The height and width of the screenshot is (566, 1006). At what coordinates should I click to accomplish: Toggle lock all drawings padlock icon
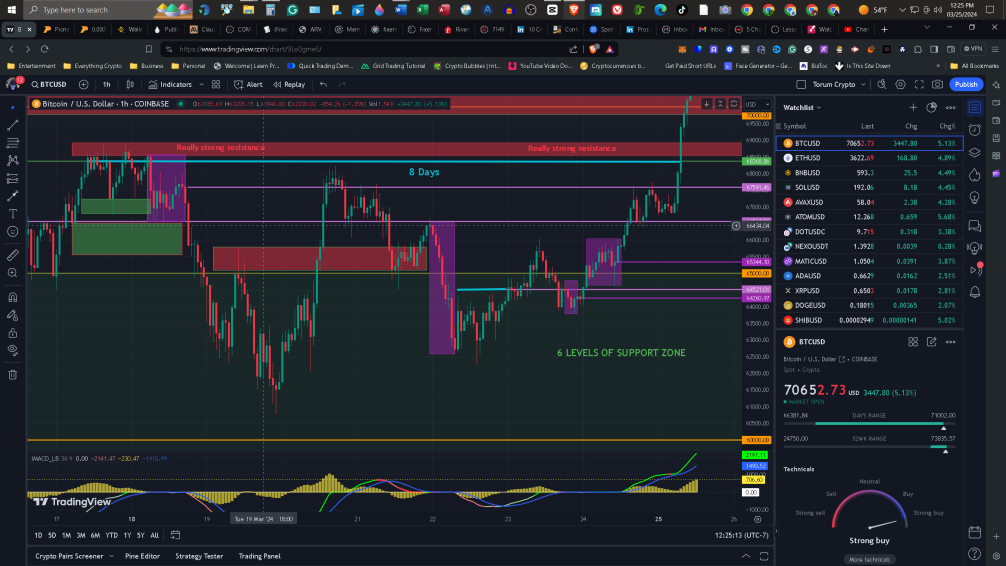pyautogui.click(x=12, y=333)
